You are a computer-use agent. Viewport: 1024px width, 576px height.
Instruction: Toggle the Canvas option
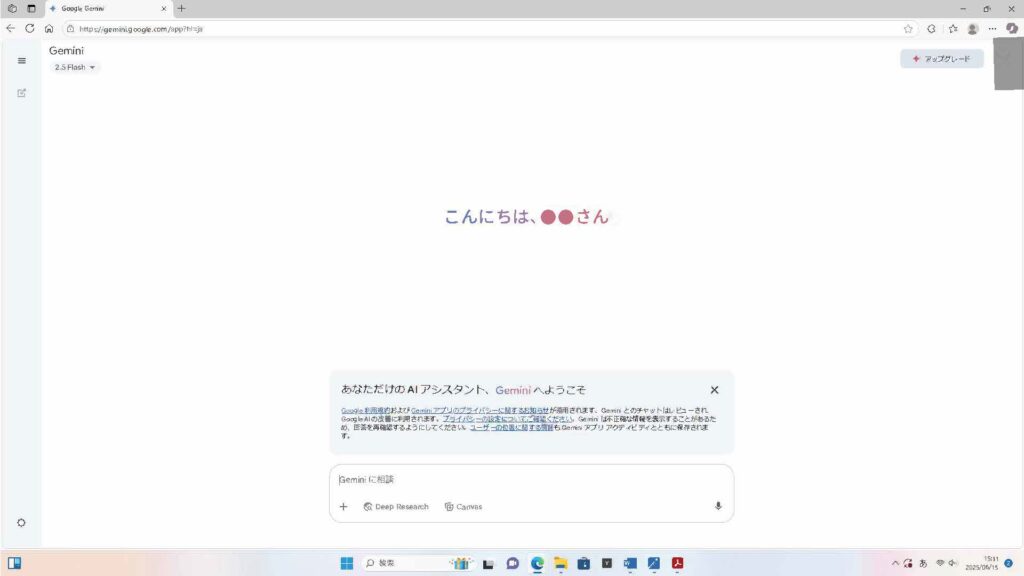coord(463,507)
